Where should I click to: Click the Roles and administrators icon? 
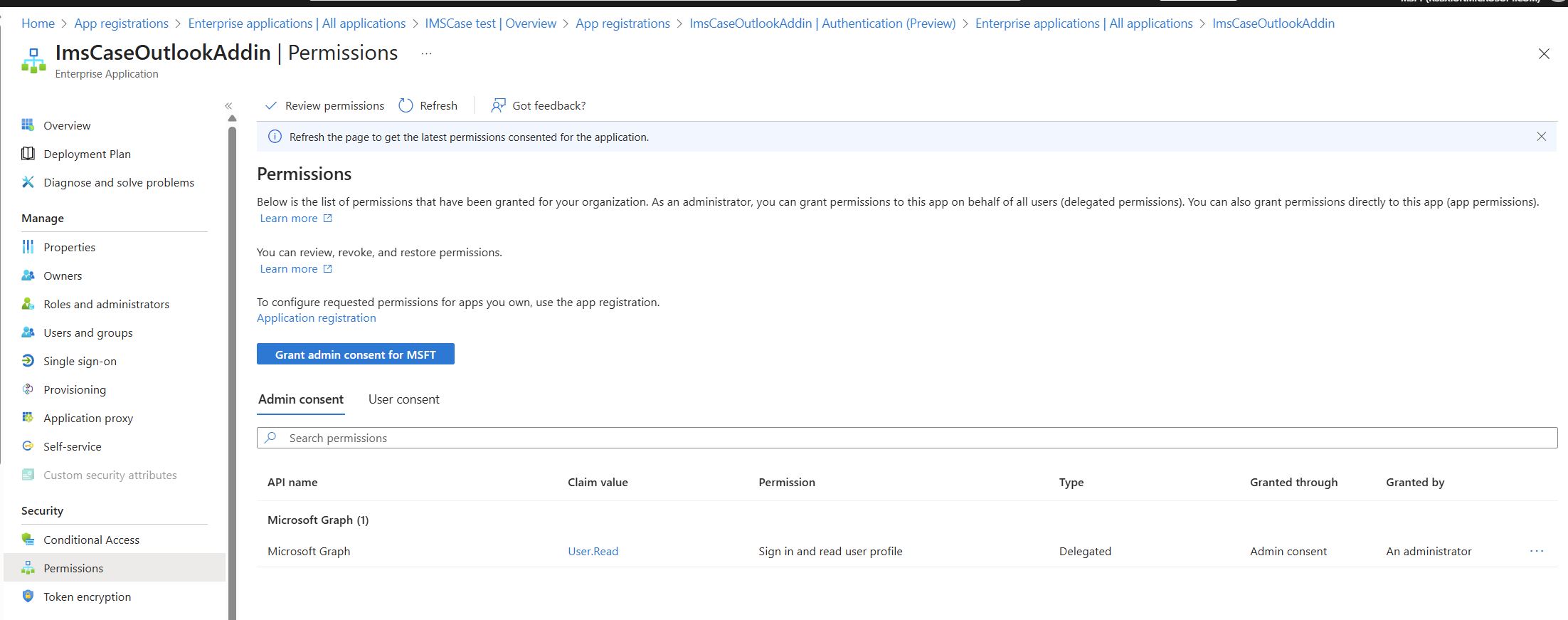click(28, 304)
